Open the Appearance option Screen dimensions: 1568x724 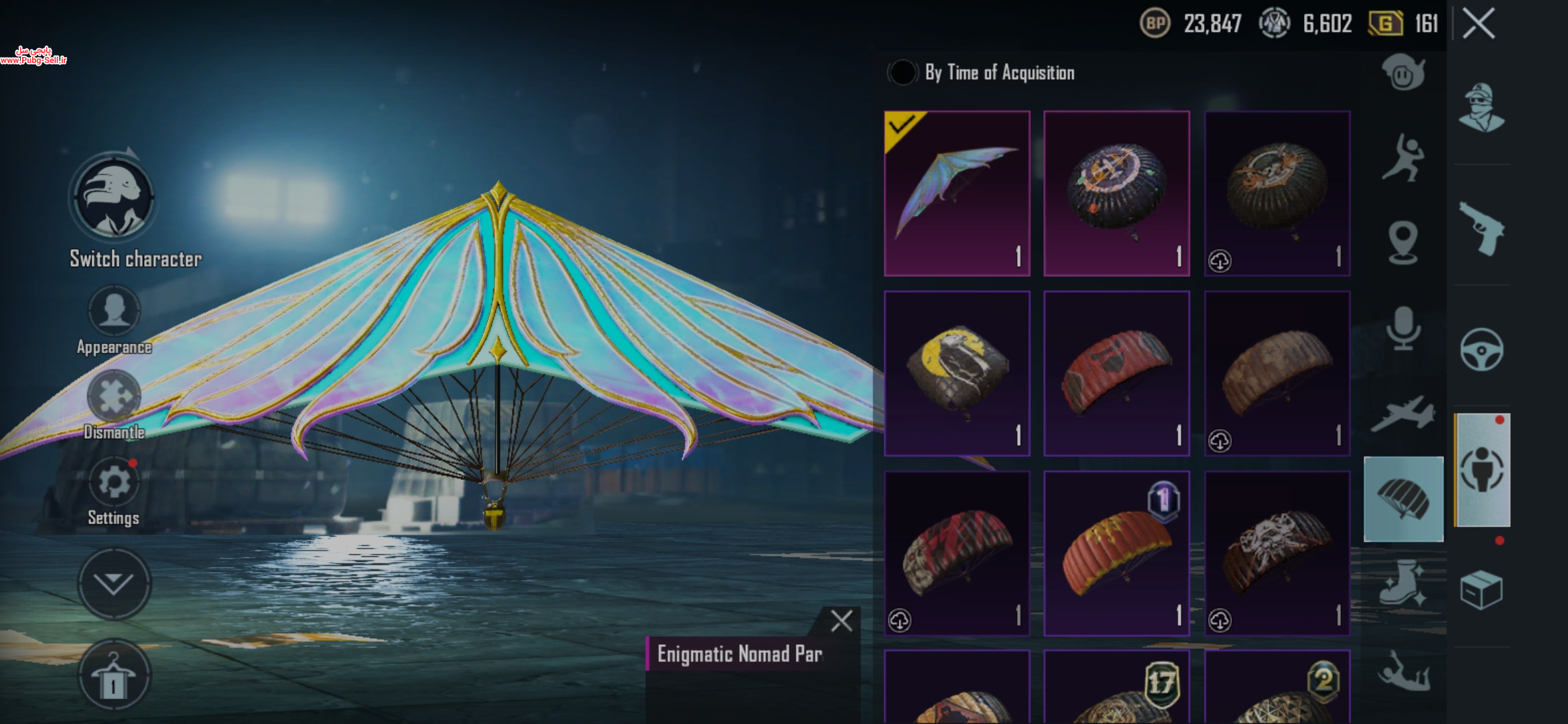114,320
